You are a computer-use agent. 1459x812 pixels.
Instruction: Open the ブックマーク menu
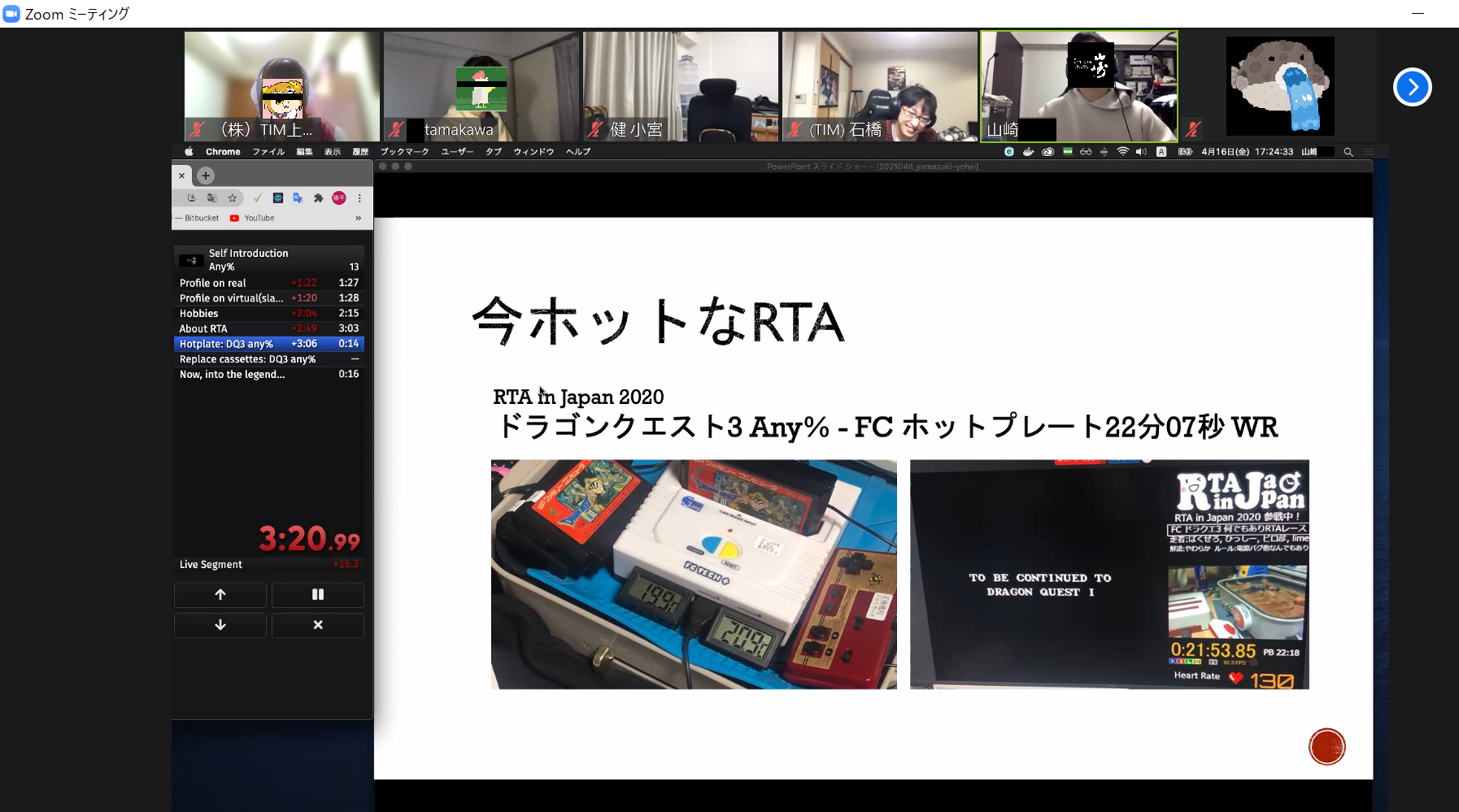tap(404, 152)
